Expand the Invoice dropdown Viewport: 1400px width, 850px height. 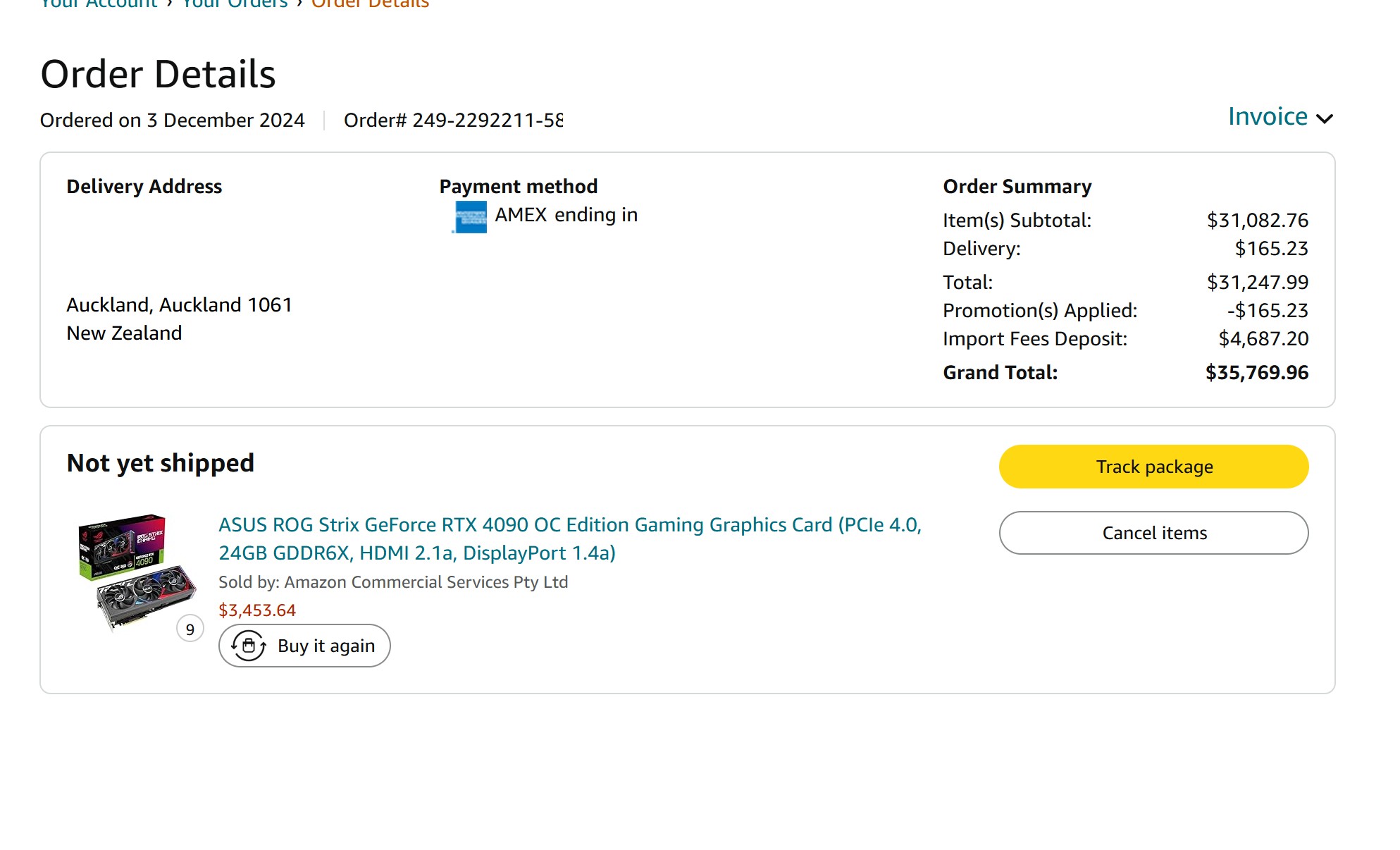(1267, 117)
